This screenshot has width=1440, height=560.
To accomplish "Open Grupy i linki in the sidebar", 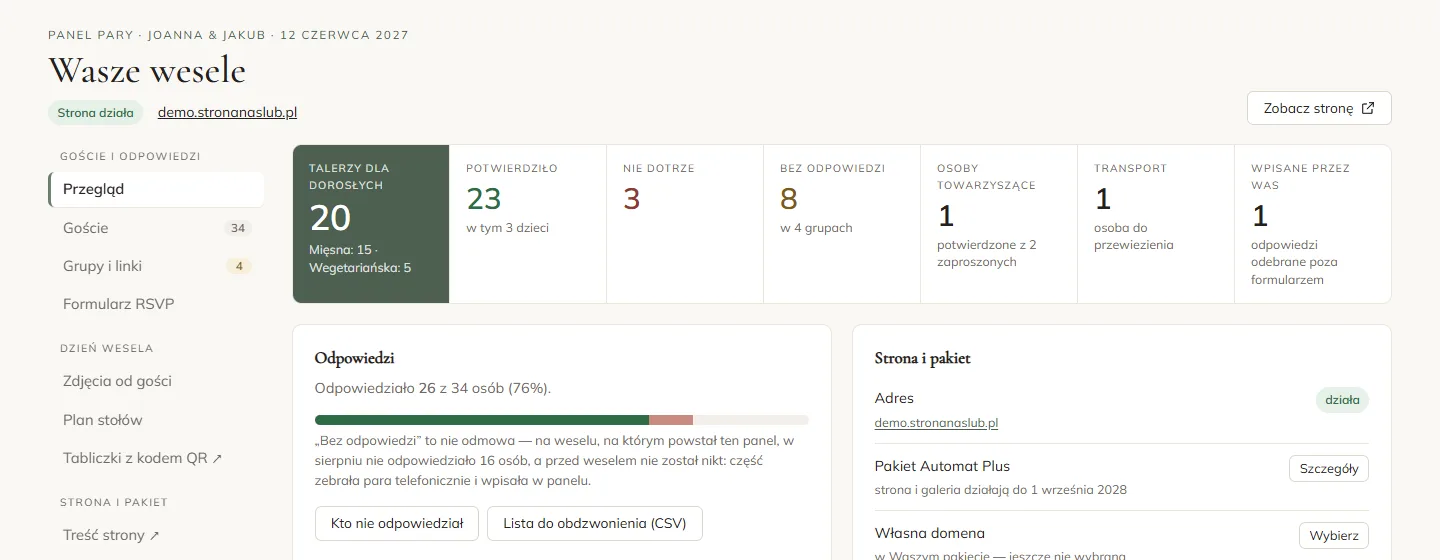I will pyautogui.click(x=156, y=266).
